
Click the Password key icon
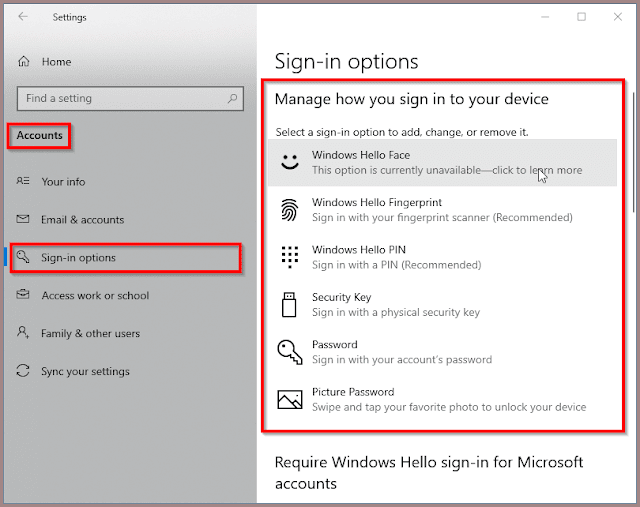pos(290,352)
